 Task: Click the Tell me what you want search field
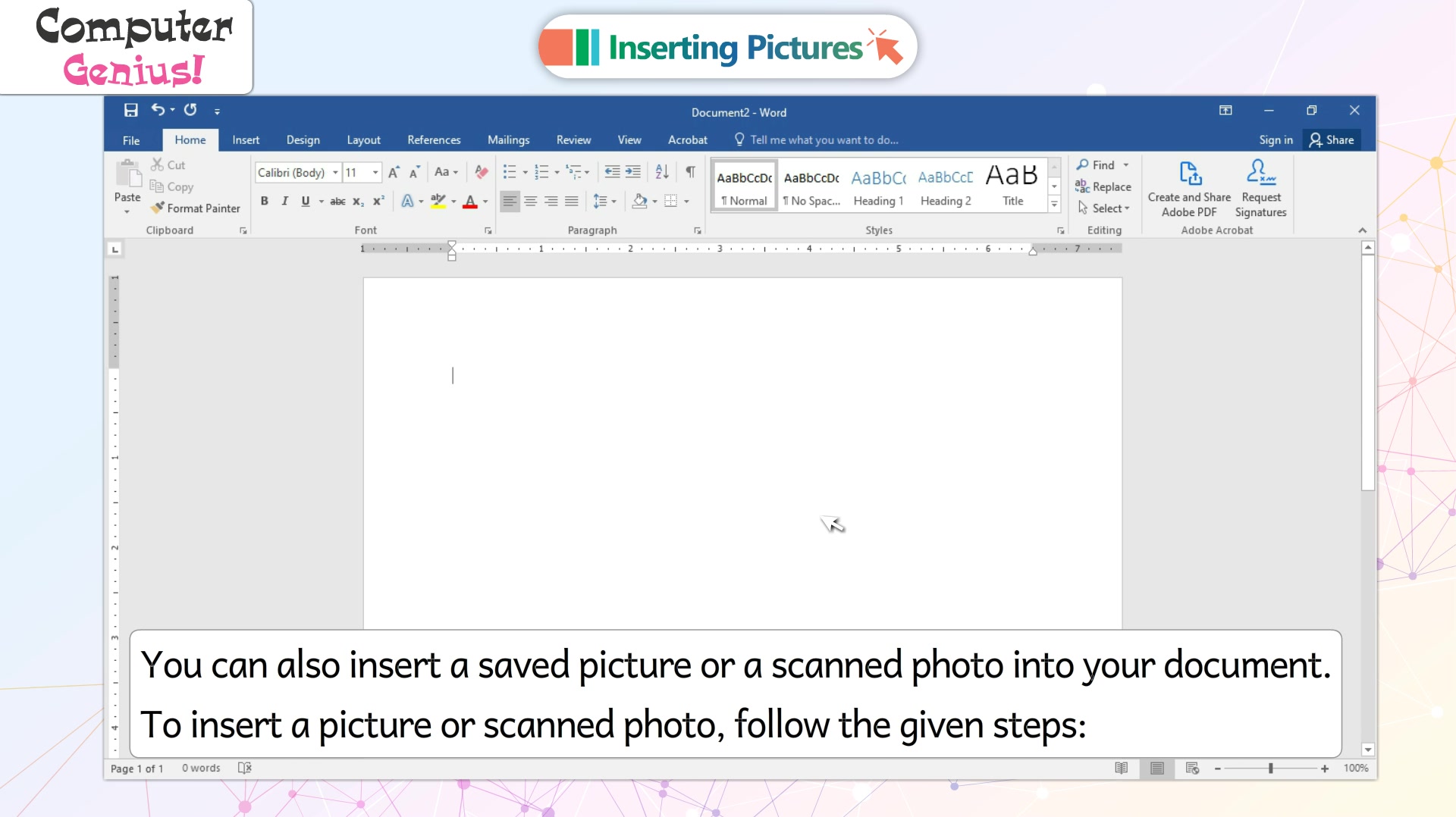point(816,140)
